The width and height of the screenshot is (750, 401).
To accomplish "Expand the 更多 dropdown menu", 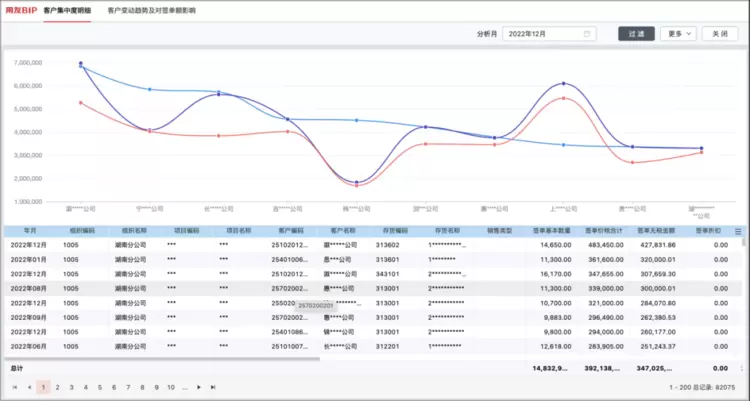I will pyautogui.click(x=676, y=34).
